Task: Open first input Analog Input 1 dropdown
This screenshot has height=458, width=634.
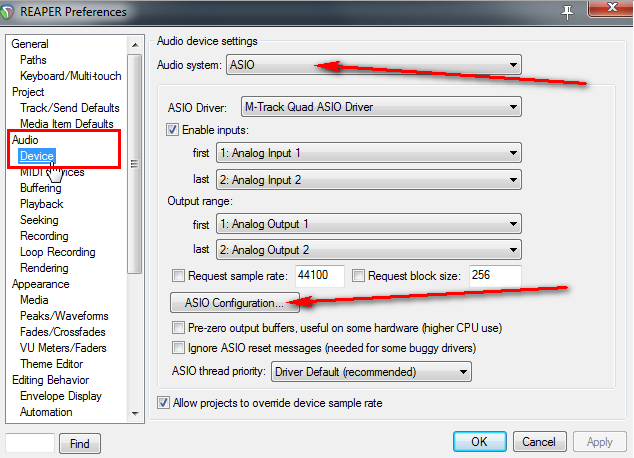Action: [x=369, y=153]
